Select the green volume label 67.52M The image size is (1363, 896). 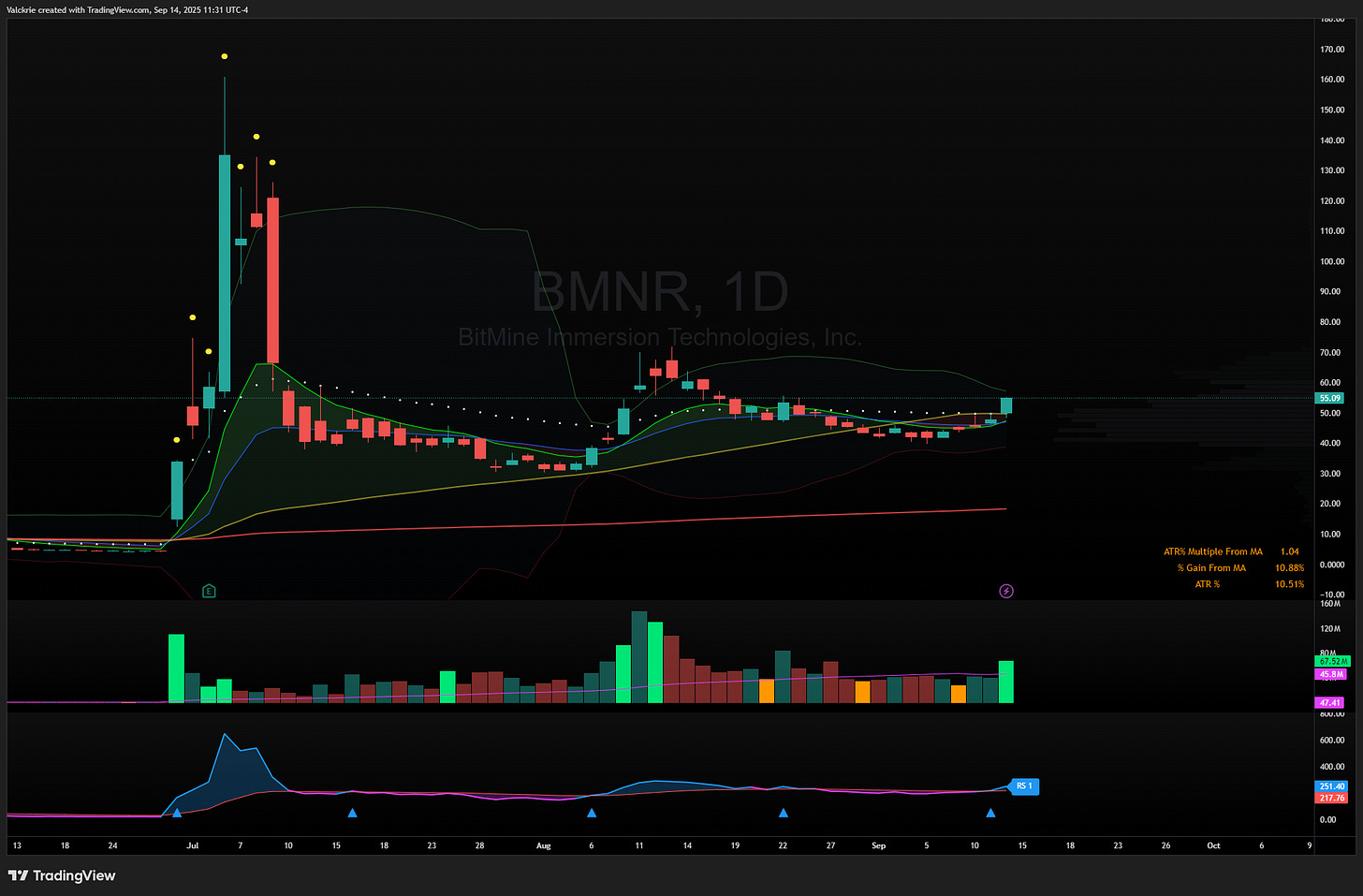click(x=1332, y=661)
